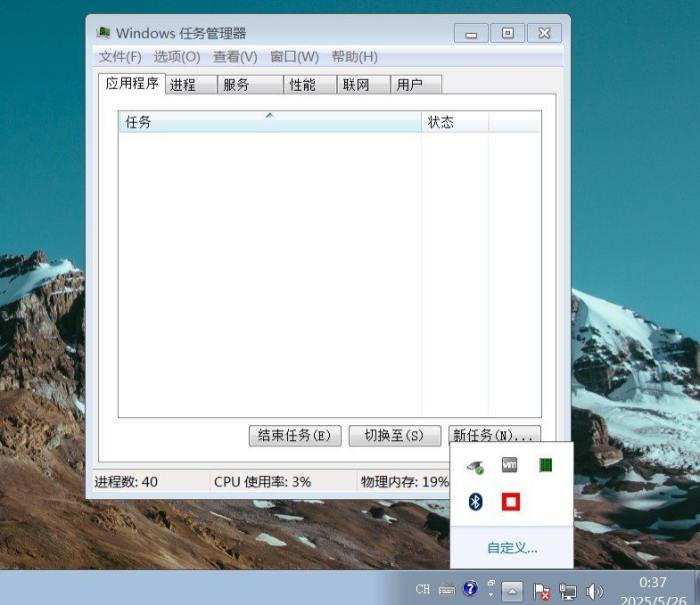This screenshot has width=700, height=605.
Task: Open the Action Center flag icon
Action: tap(541, 592)
